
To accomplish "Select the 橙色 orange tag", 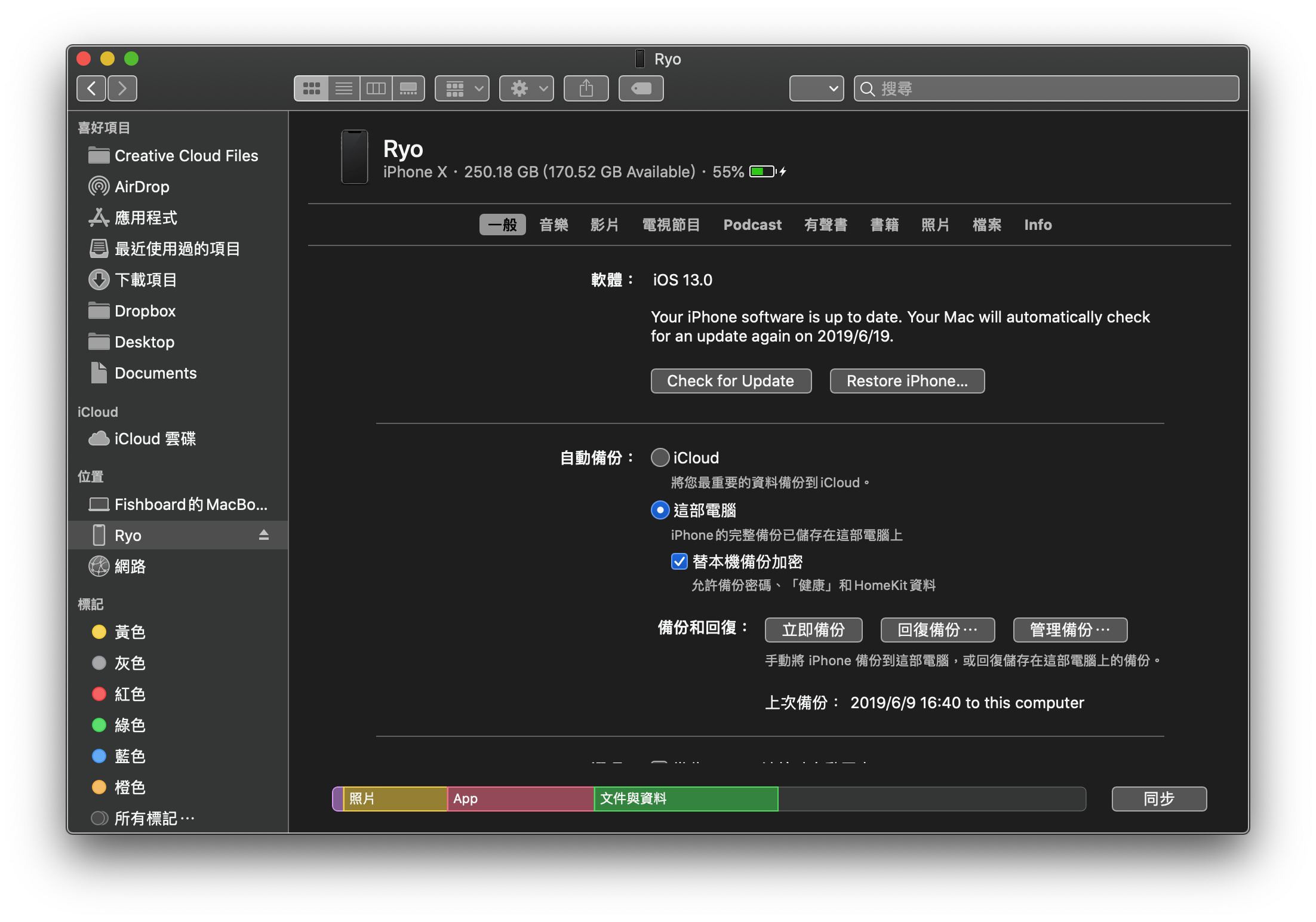I will pos(178,788).
